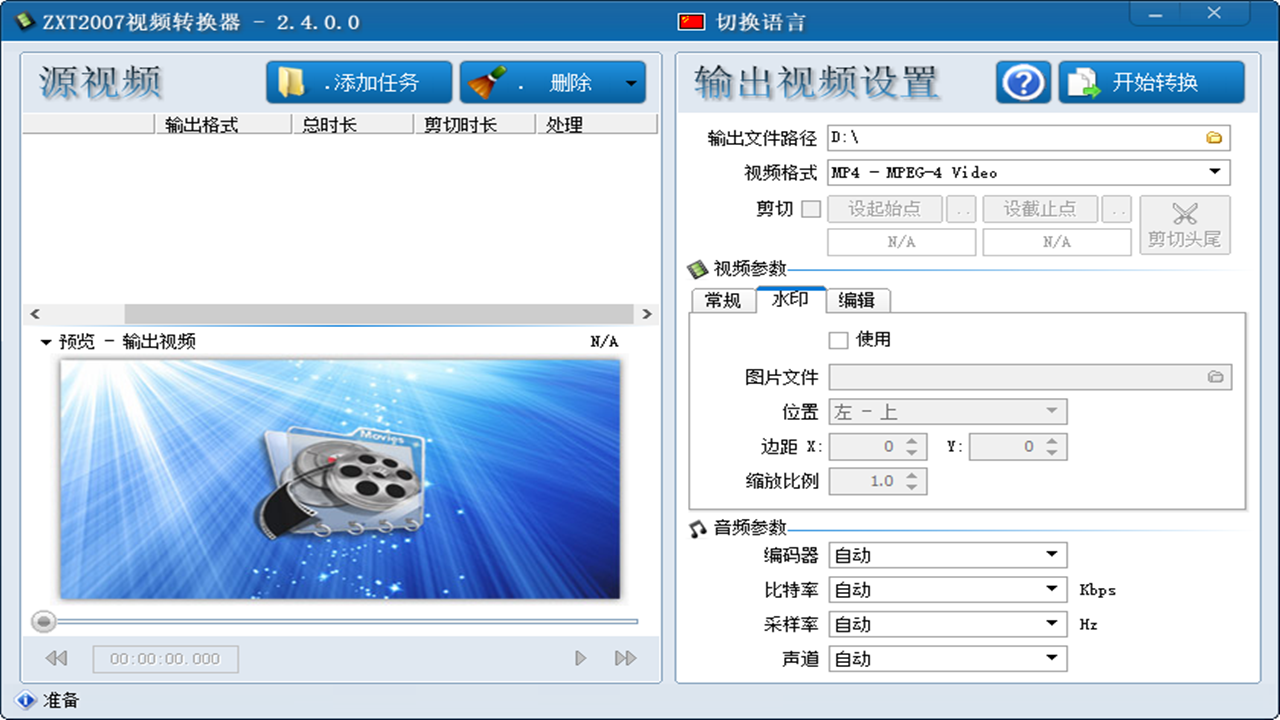The height and width of the screenshot is (720, 1280).
Task: Click the broom icon on 删除 button
Action: coord(485,82)
